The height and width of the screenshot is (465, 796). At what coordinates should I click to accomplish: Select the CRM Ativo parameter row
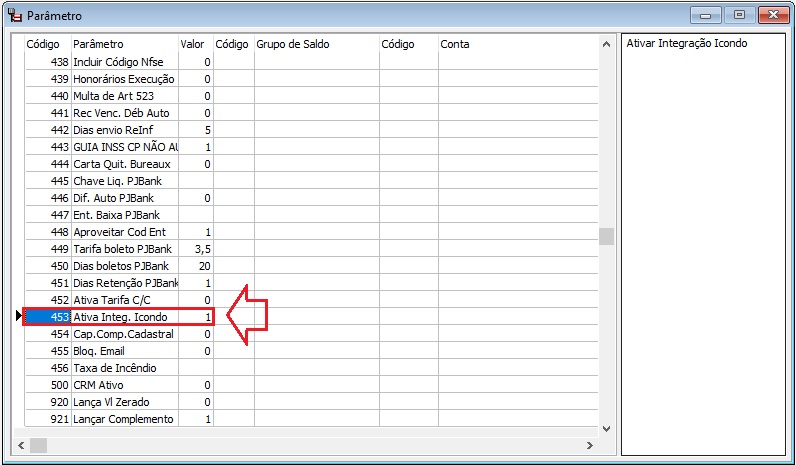[x=124, y=385]
